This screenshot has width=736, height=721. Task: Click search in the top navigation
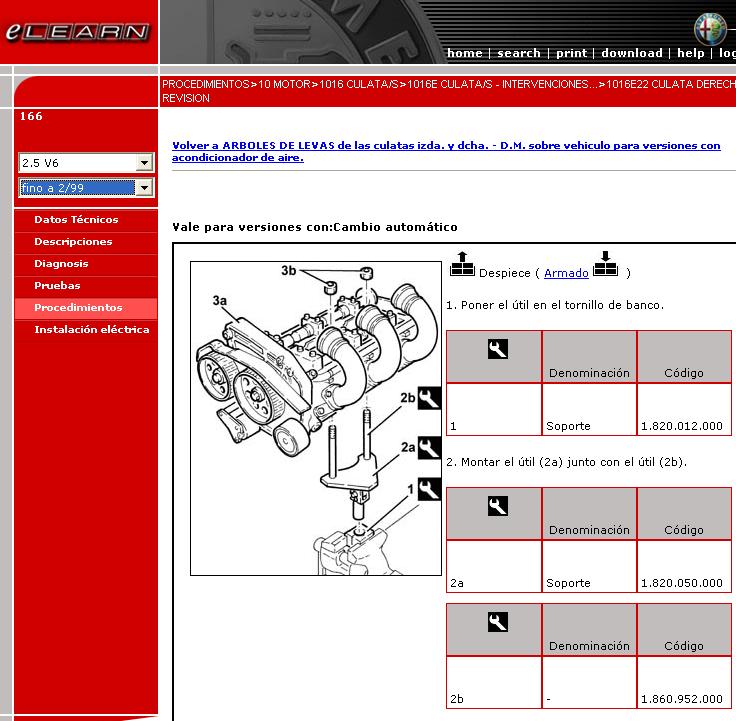[x=518, y=53]
